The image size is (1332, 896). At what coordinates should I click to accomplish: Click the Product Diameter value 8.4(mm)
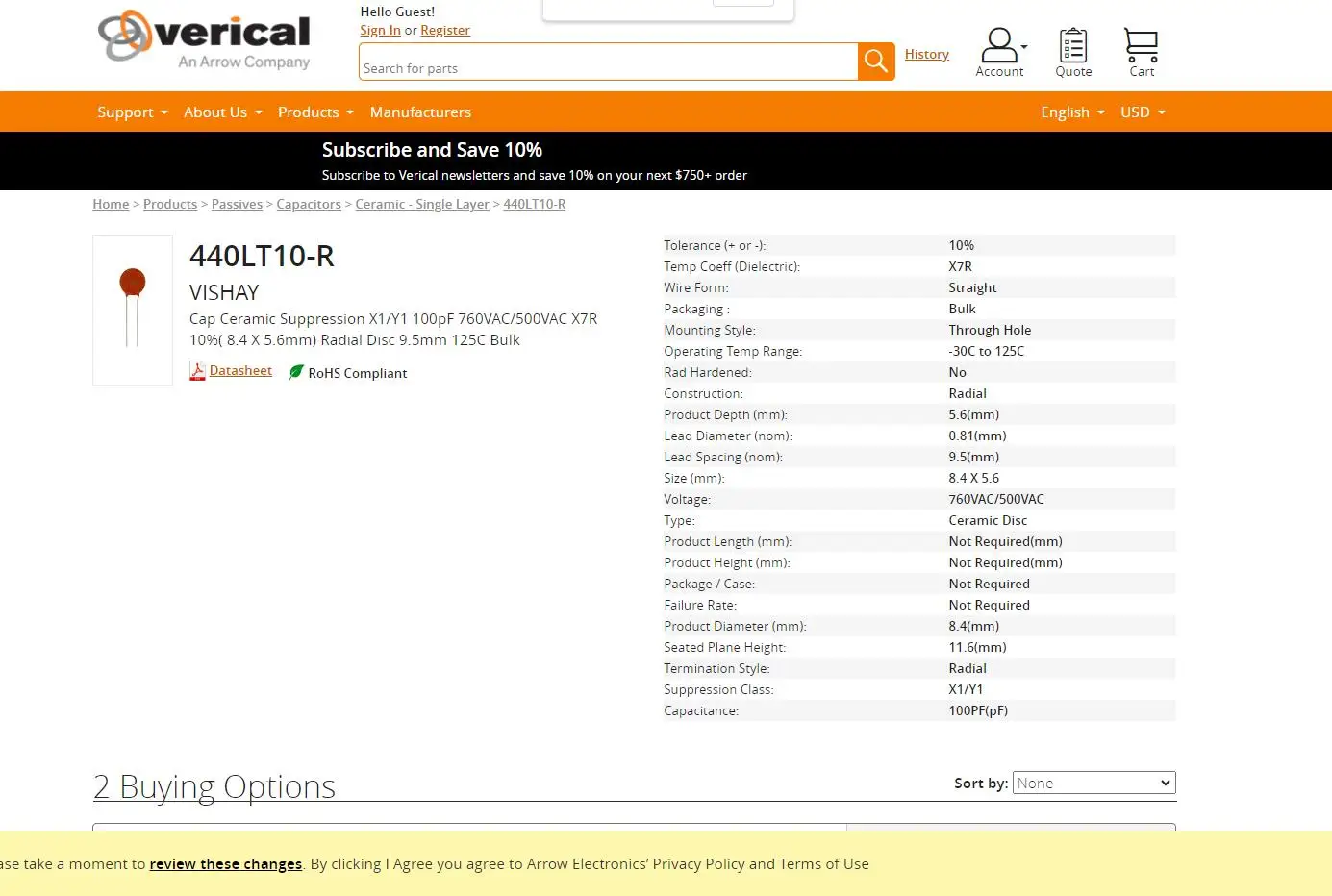coord(974,626)
